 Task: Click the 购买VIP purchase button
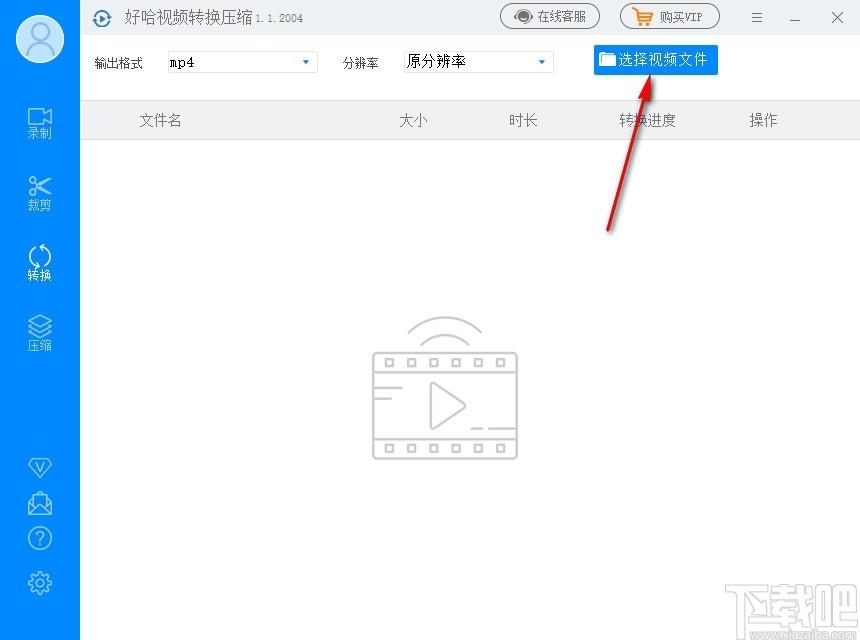tap(669, 17)
